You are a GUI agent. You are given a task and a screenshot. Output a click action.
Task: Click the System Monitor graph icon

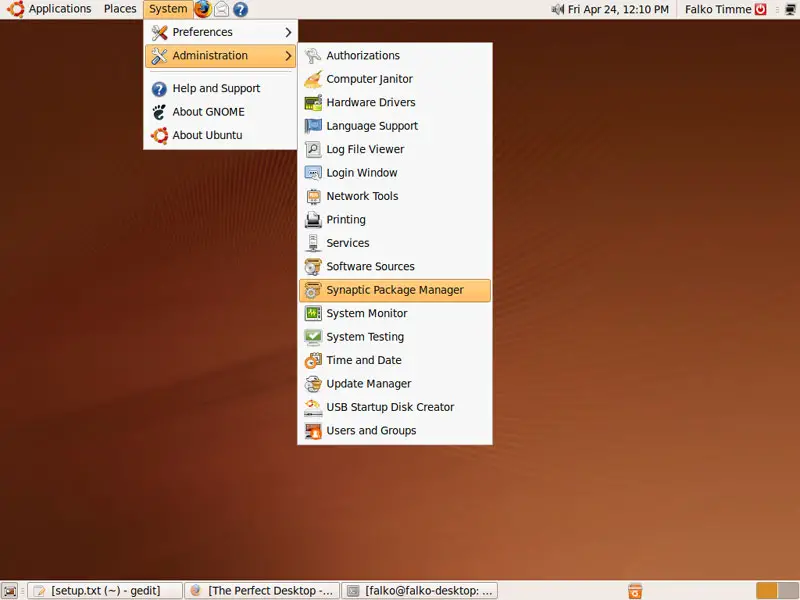313,313
